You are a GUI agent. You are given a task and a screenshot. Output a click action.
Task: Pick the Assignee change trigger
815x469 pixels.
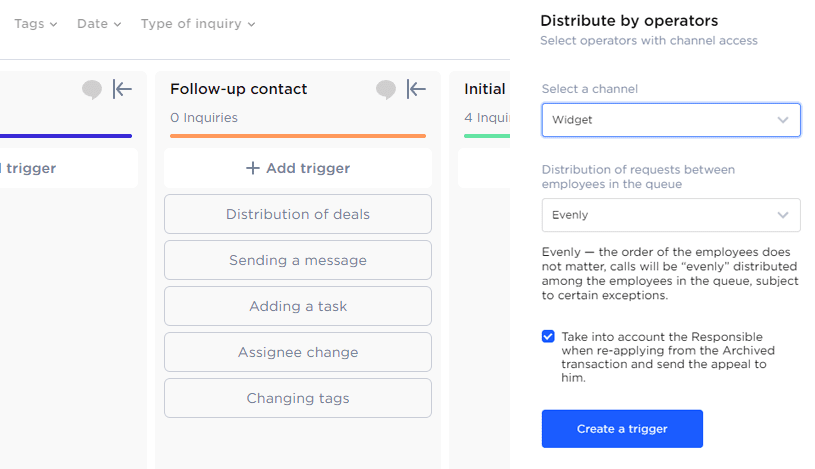pos(298,352)
